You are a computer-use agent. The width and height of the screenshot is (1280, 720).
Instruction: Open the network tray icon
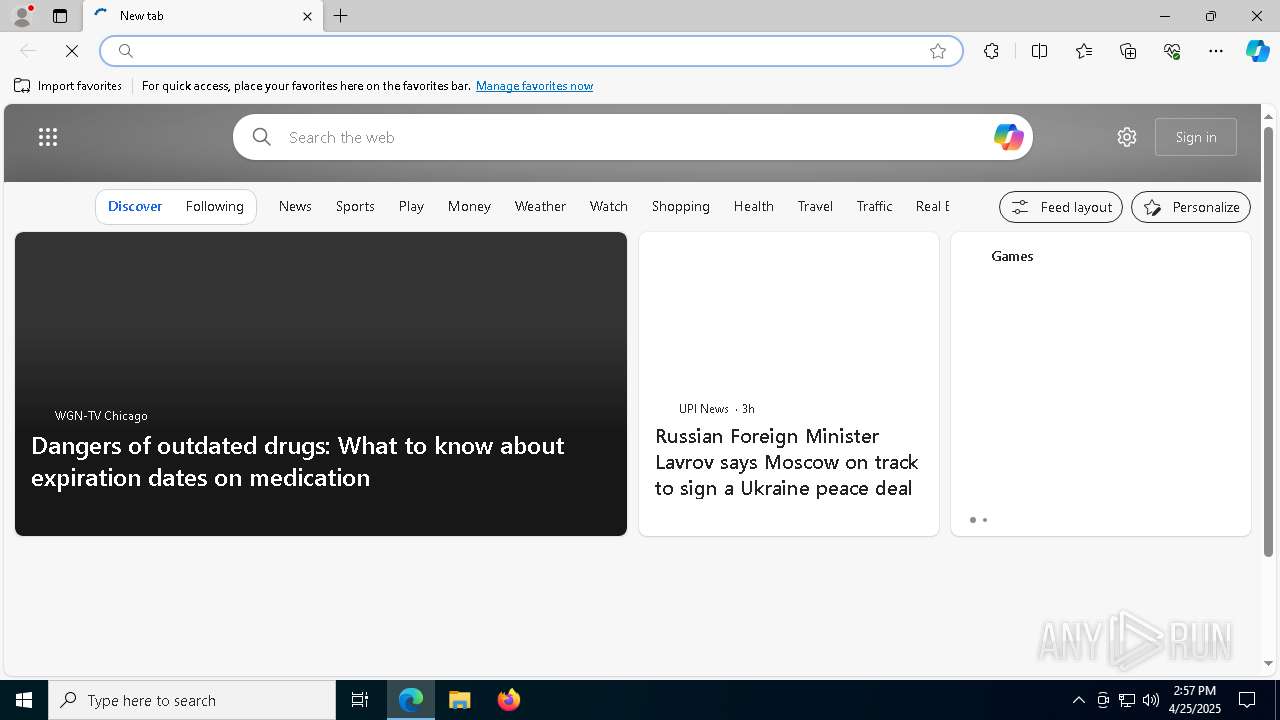pos(1127,700)
